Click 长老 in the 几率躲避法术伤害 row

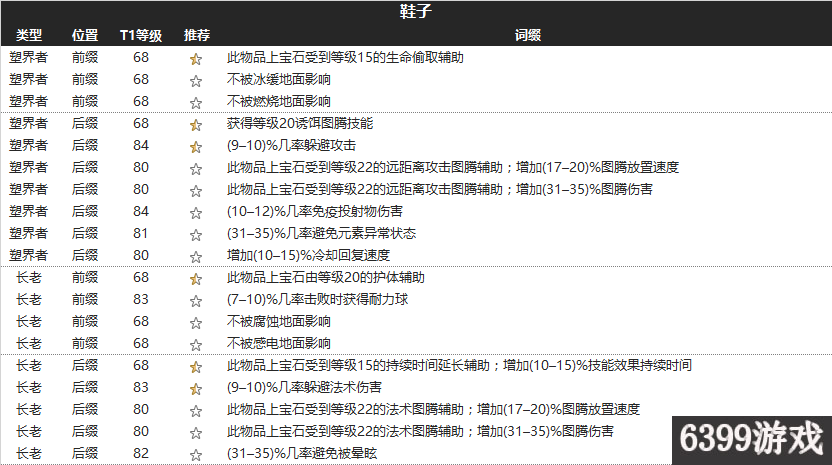click(x=29, y=388)
